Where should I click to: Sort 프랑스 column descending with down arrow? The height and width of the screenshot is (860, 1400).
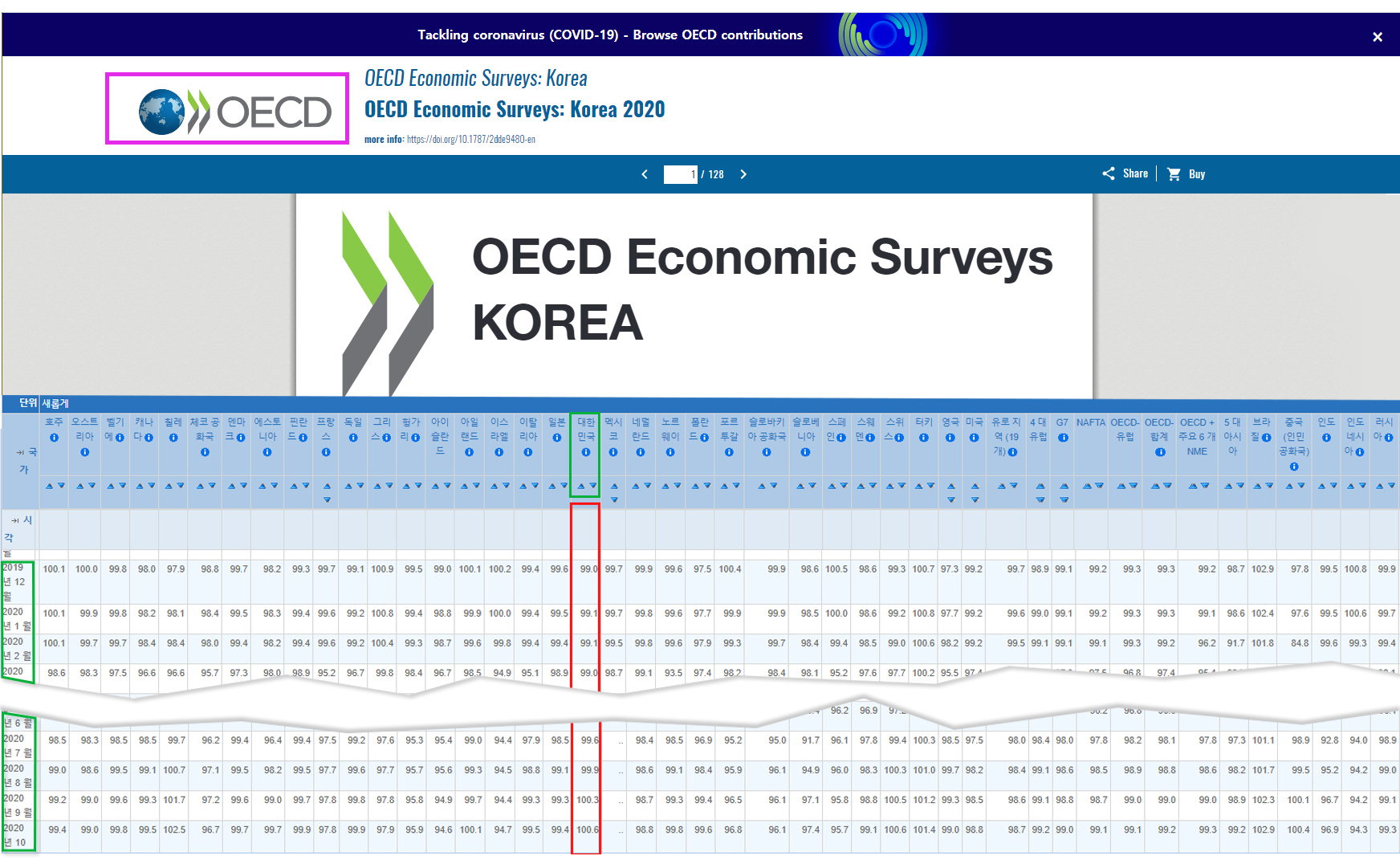327,499
